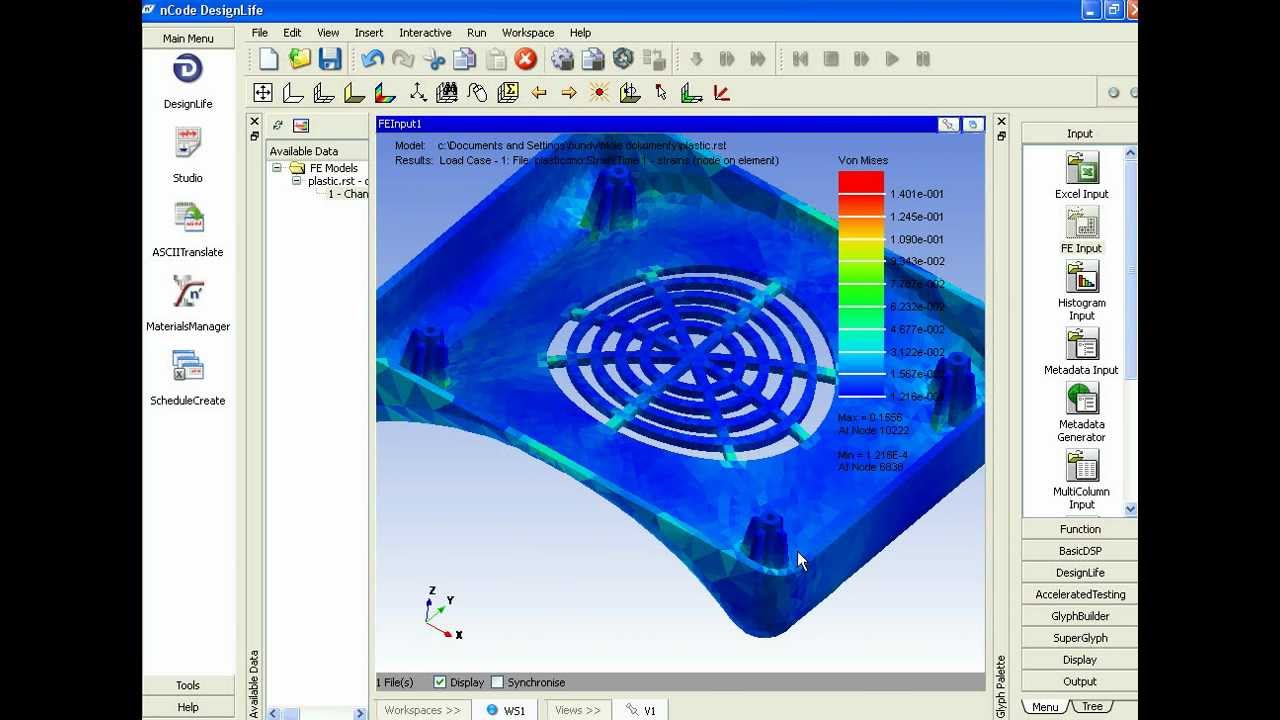1280x720 pixels.
Task: Click the red hotspot starburst icon
Action: 599,93
